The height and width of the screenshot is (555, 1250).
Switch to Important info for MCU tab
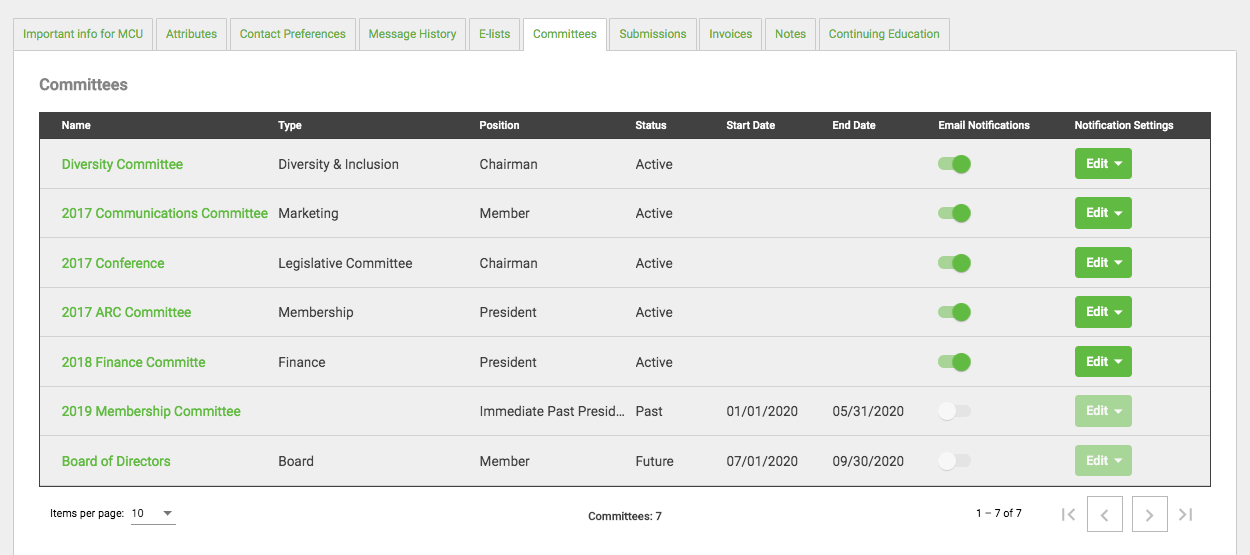(x=83, y=34)
